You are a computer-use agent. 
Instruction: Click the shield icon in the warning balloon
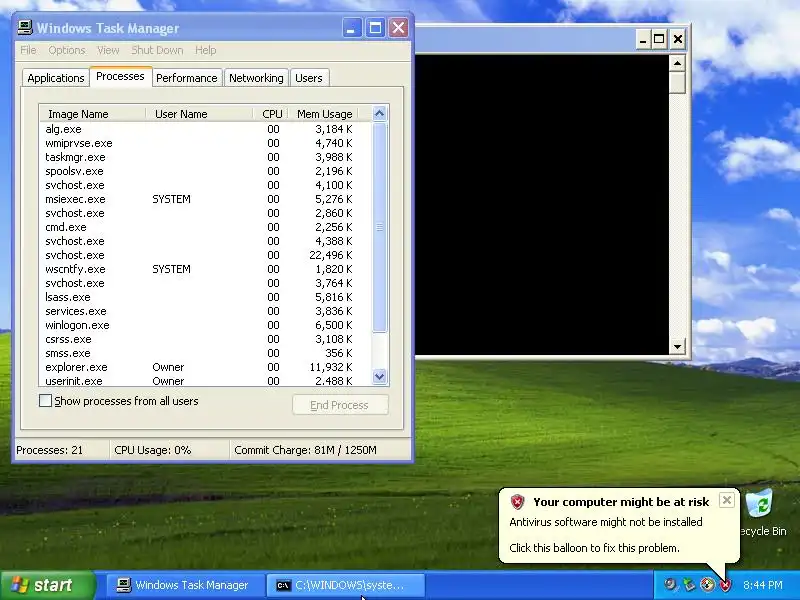(517, 502)
